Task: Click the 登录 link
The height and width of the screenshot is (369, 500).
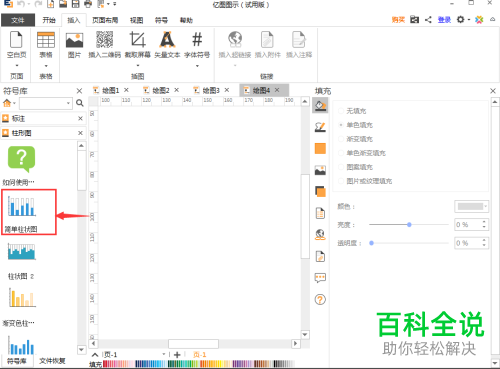Action: click(x=444, y=20)
